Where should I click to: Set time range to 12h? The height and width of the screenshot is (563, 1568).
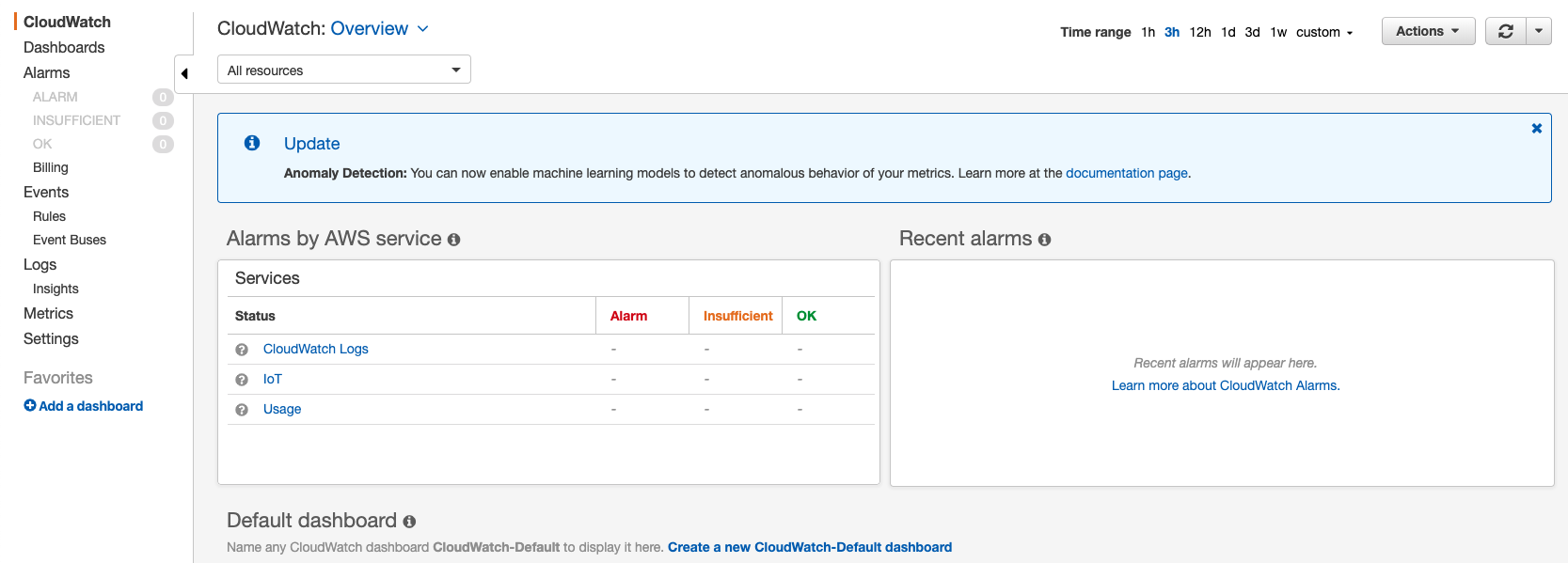click(1200, 32)
